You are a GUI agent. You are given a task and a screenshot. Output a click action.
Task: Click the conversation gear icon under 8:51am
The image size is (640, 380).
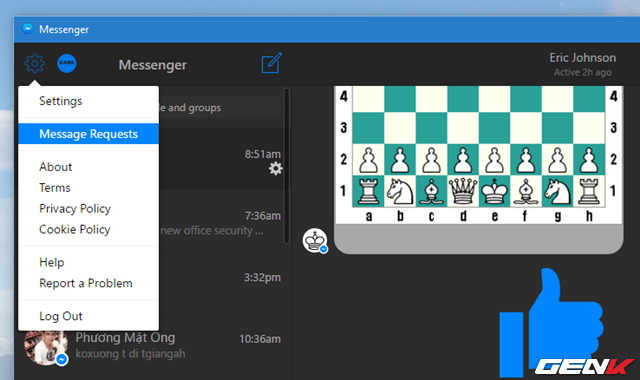tap(276, 168)
